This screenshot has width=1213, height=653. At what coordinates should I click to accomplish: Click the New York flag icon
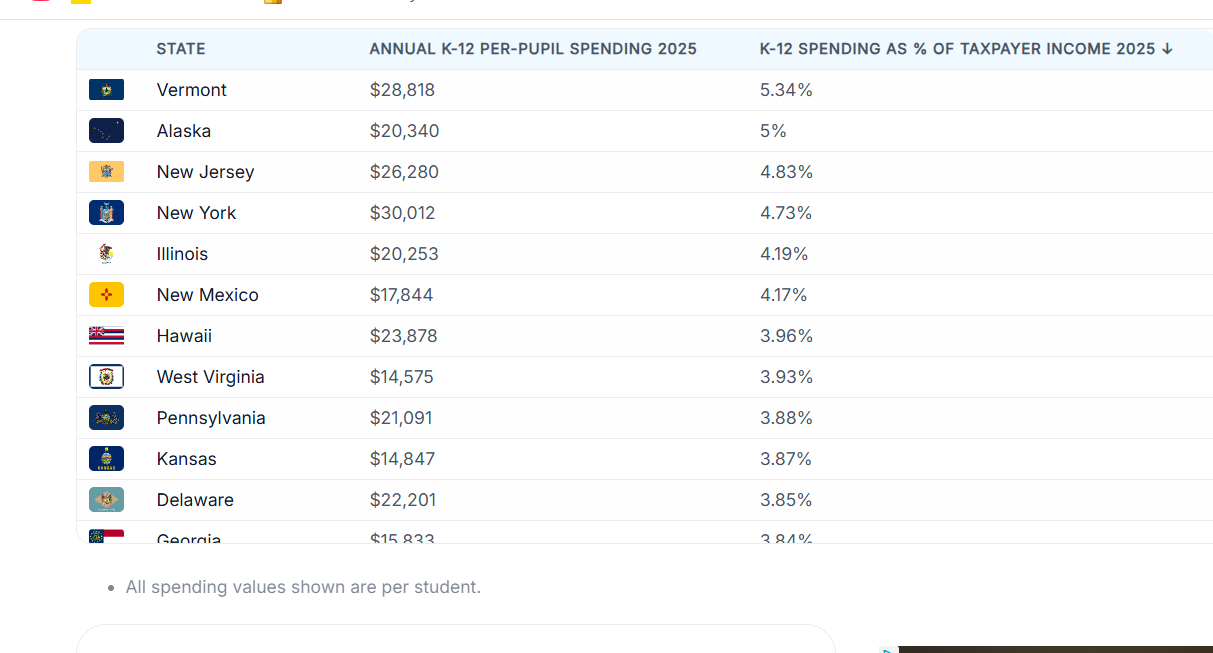click(106, 213)
